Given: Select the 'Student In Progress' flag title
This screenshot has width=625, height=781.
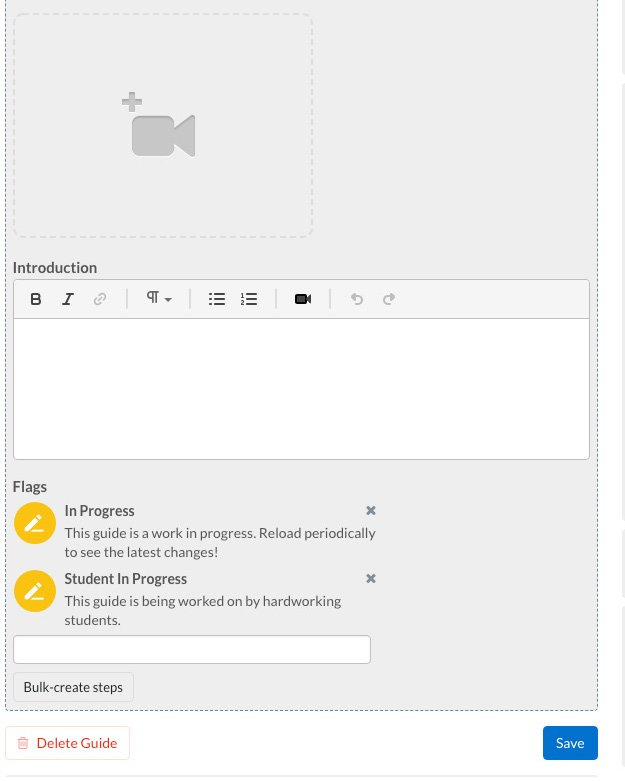Looking at the screenshot, I should (125, 579).
